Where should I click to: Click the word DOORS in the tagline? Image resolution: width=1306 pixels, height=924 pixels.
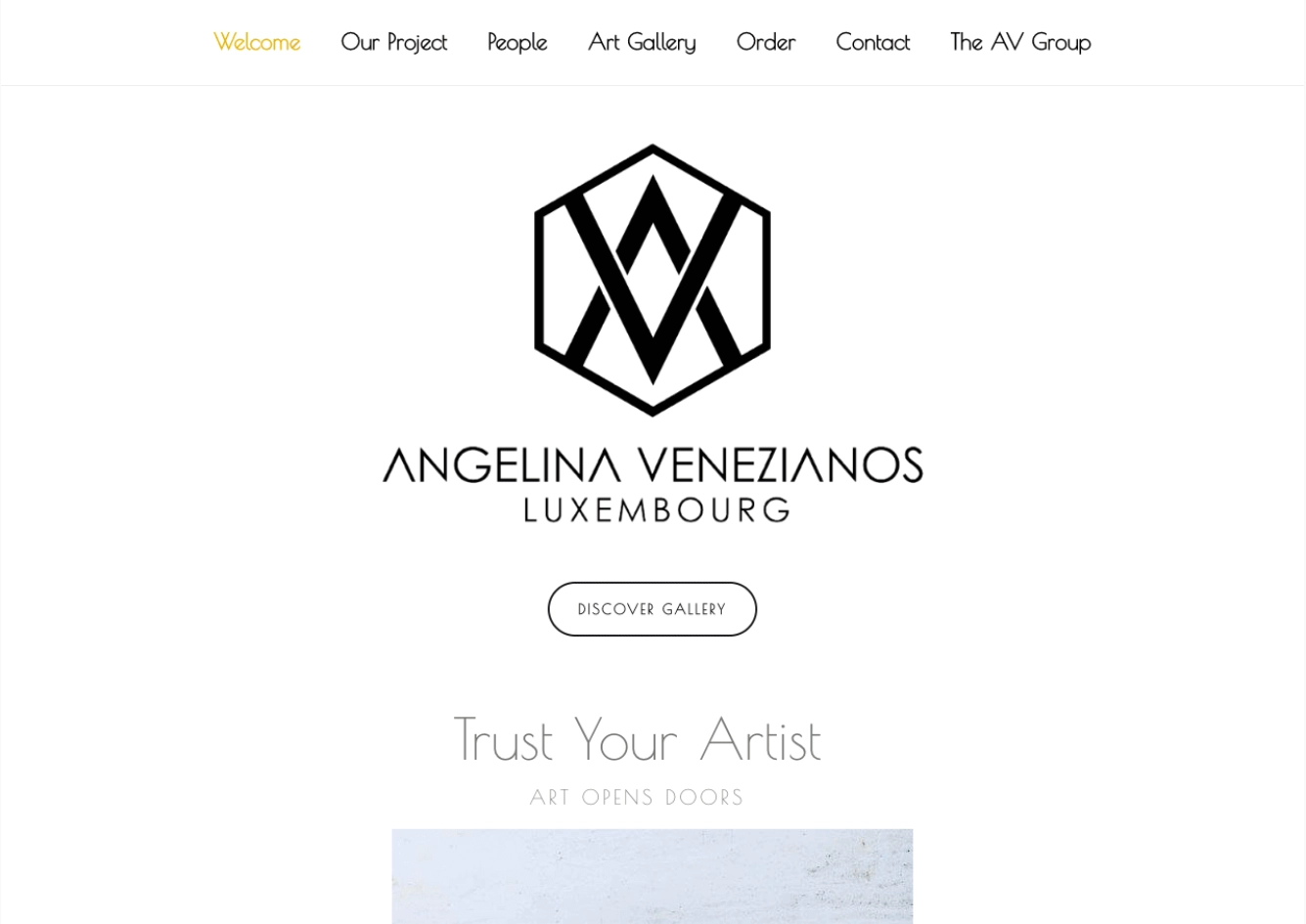[x=704, y=798]
